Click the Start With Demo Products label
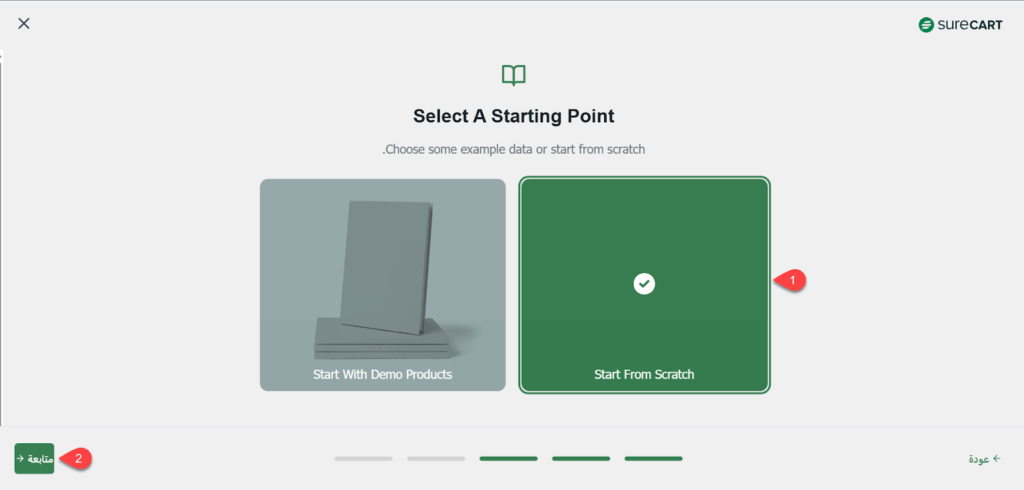 point(383,375)
